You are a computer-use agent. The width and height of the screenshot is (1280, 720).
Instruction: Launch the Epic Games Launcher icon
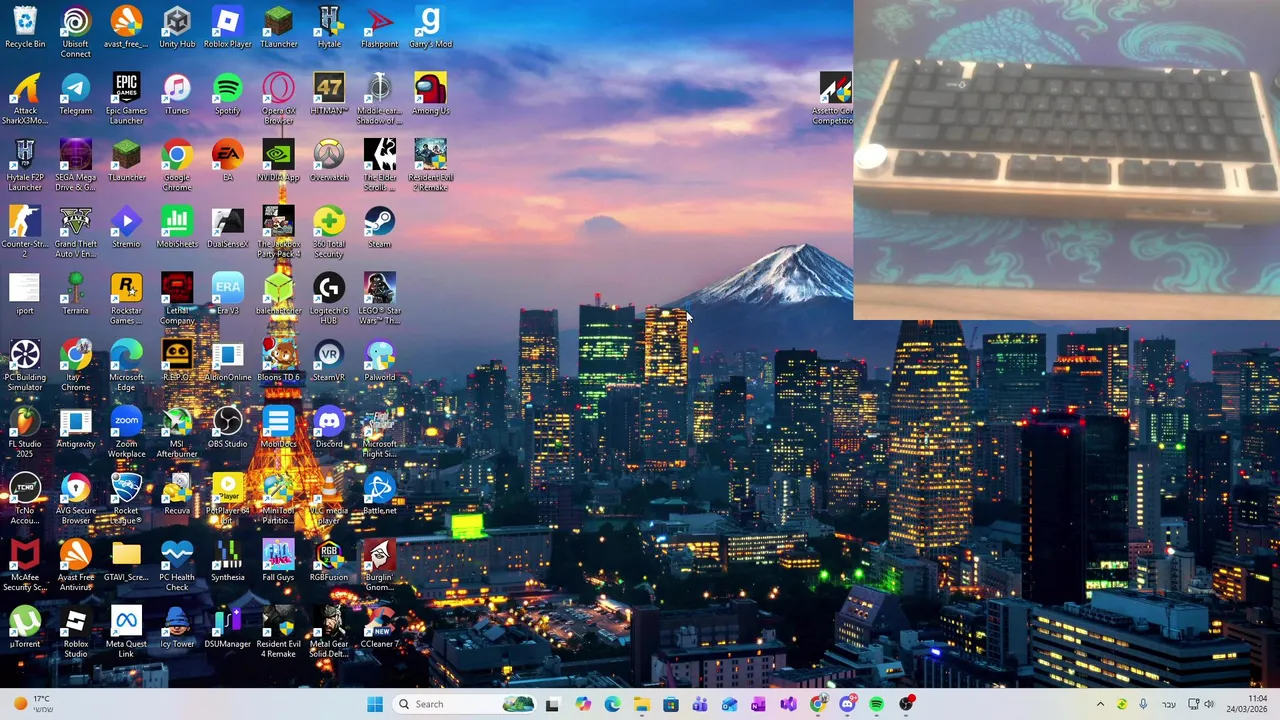click(x=126, y=98)
